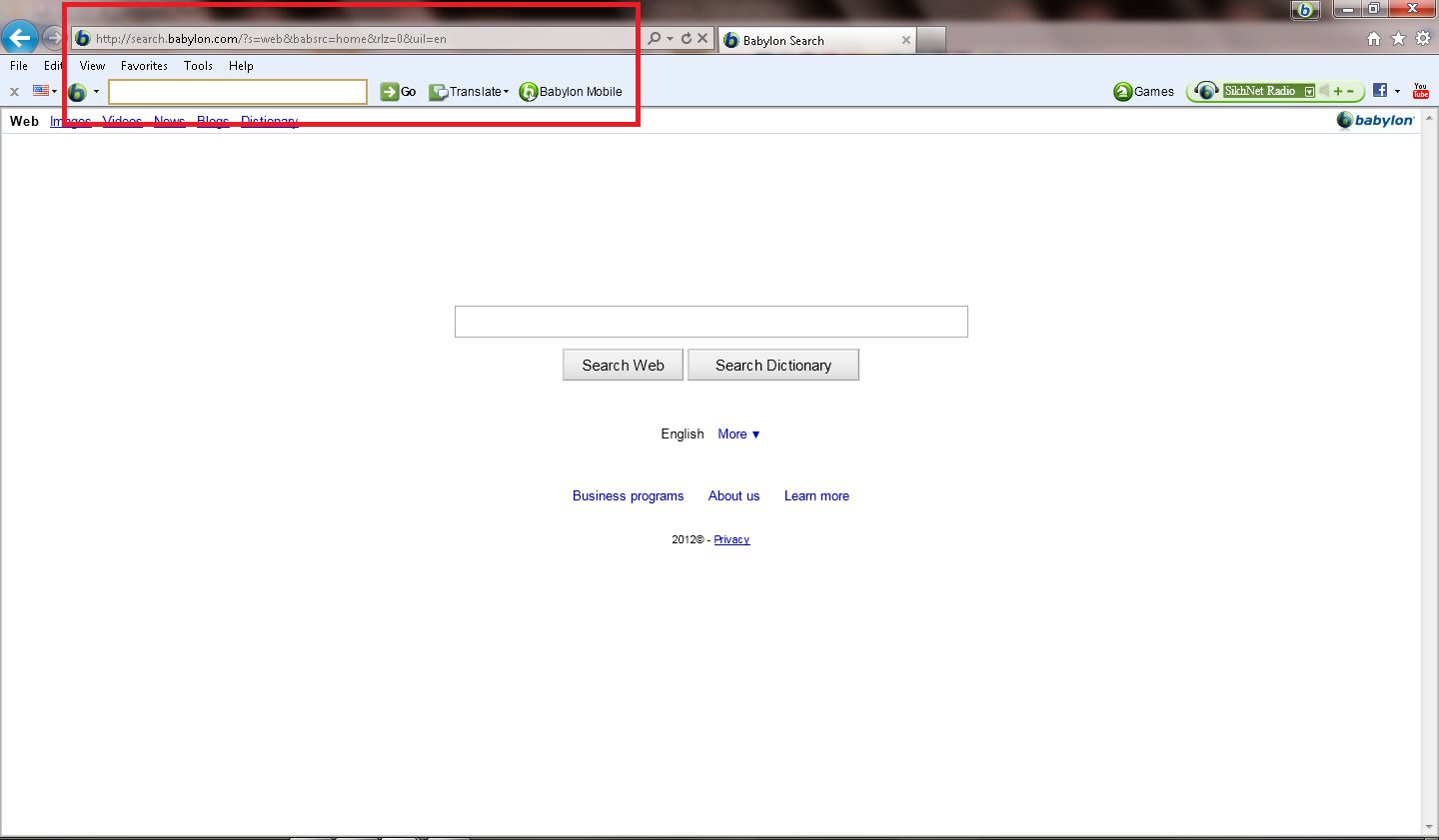Switch to News search link
Image resolution: width=1439 pixels, height=840 pixels.
(169, 121)
